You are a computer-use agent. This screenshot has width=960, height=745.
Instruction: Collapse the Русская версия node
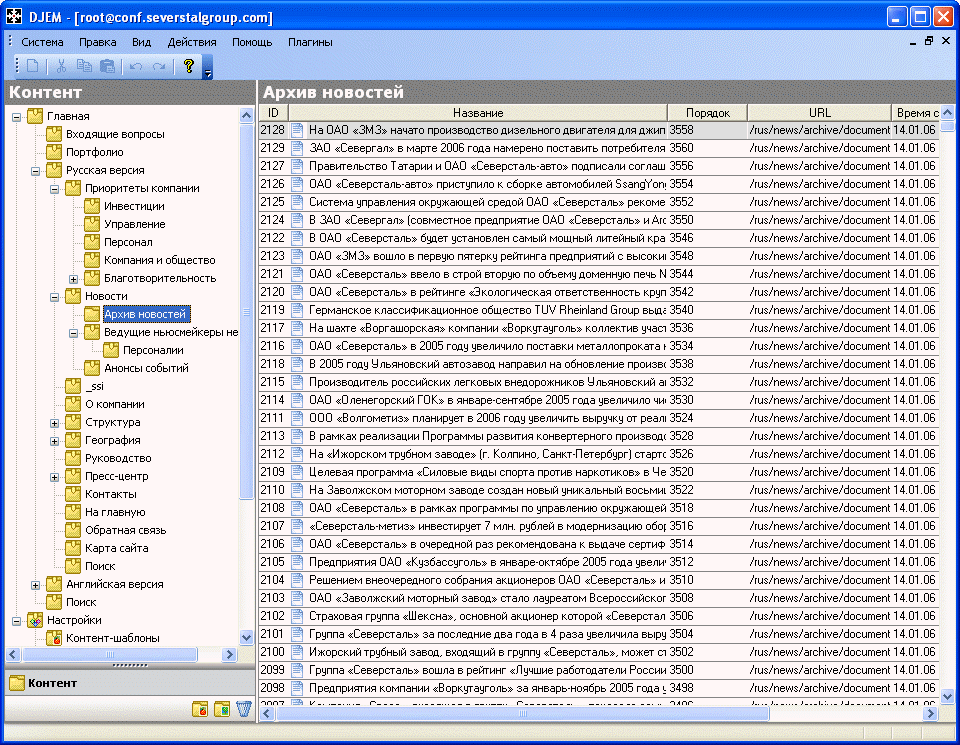click(36, 171)
